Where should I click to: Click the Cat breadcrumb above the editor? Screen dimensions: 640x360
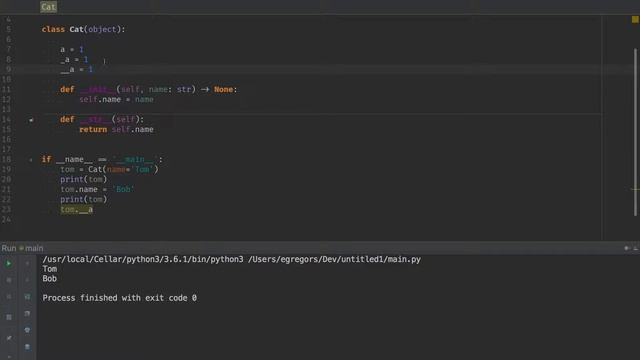click(x=48, y=7)
